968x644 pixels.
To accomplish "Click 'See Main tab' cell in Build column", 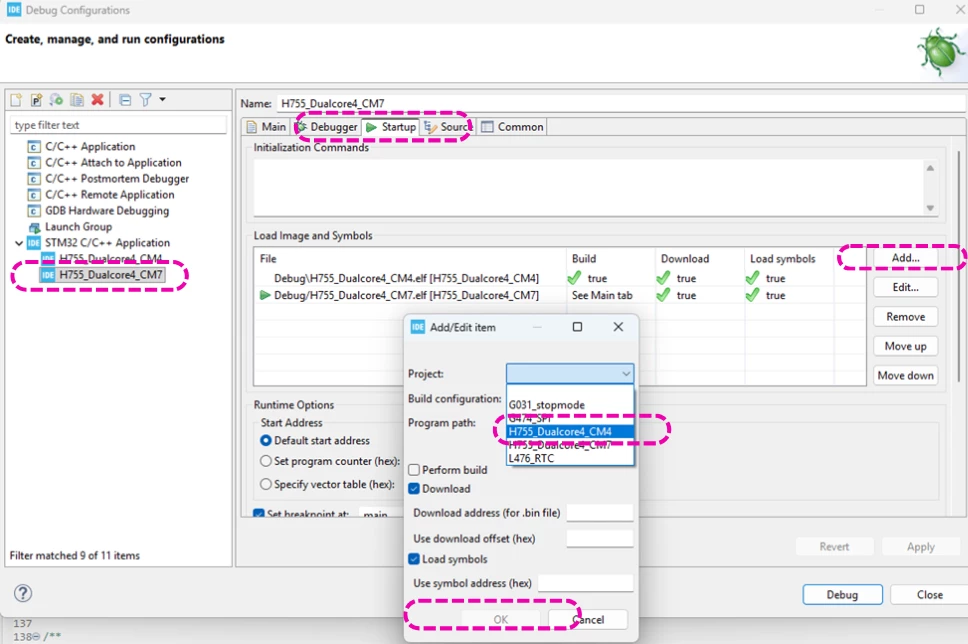I will [x=602, y=296].
